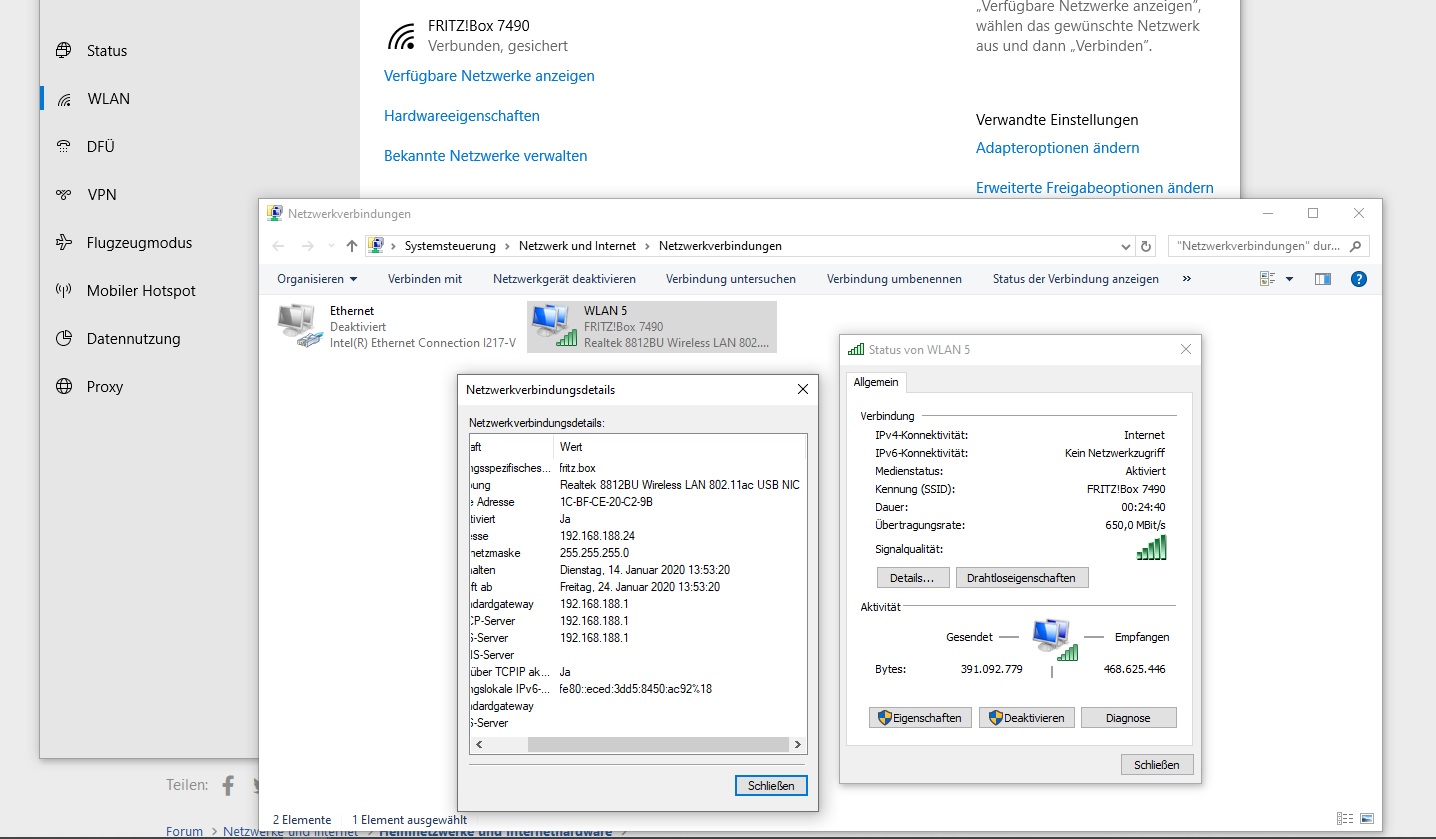Click the Wert column header
The height and width of the screenshot is (839, 1436).
(680, 447)
